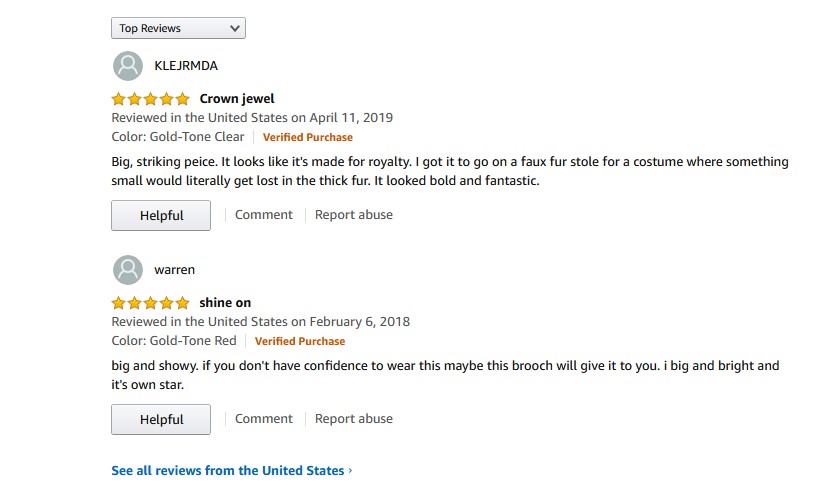The image size is (827, 487).
Task: Report abuse for warren's review
Action: (x=354, y=419)
